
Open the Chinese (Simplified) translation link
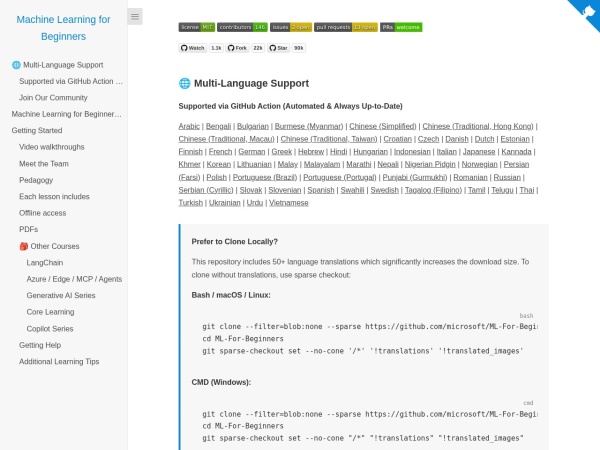click(x=383, y=126)
